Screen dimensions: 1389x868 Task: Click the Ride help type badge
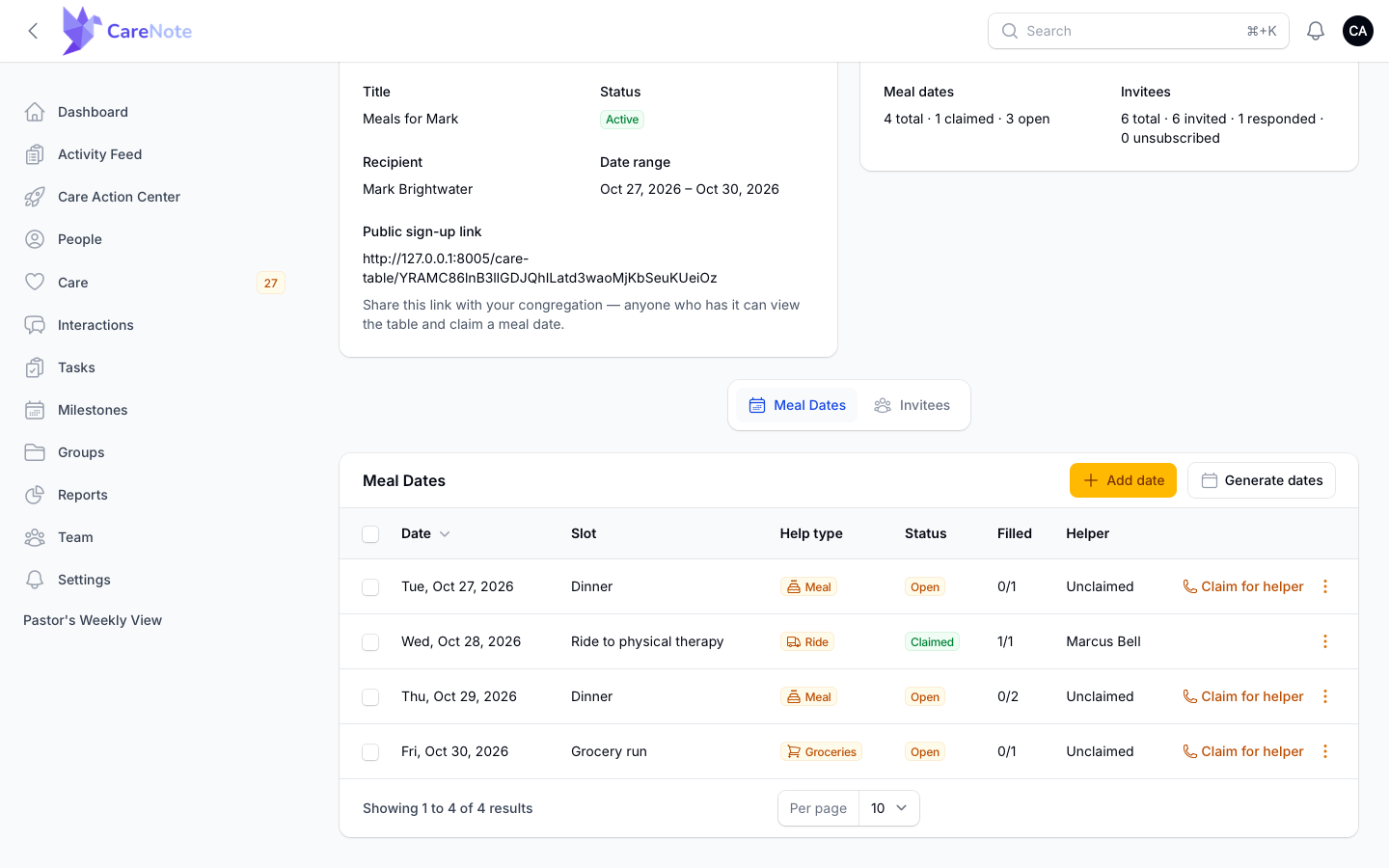[x=807, y=642]
